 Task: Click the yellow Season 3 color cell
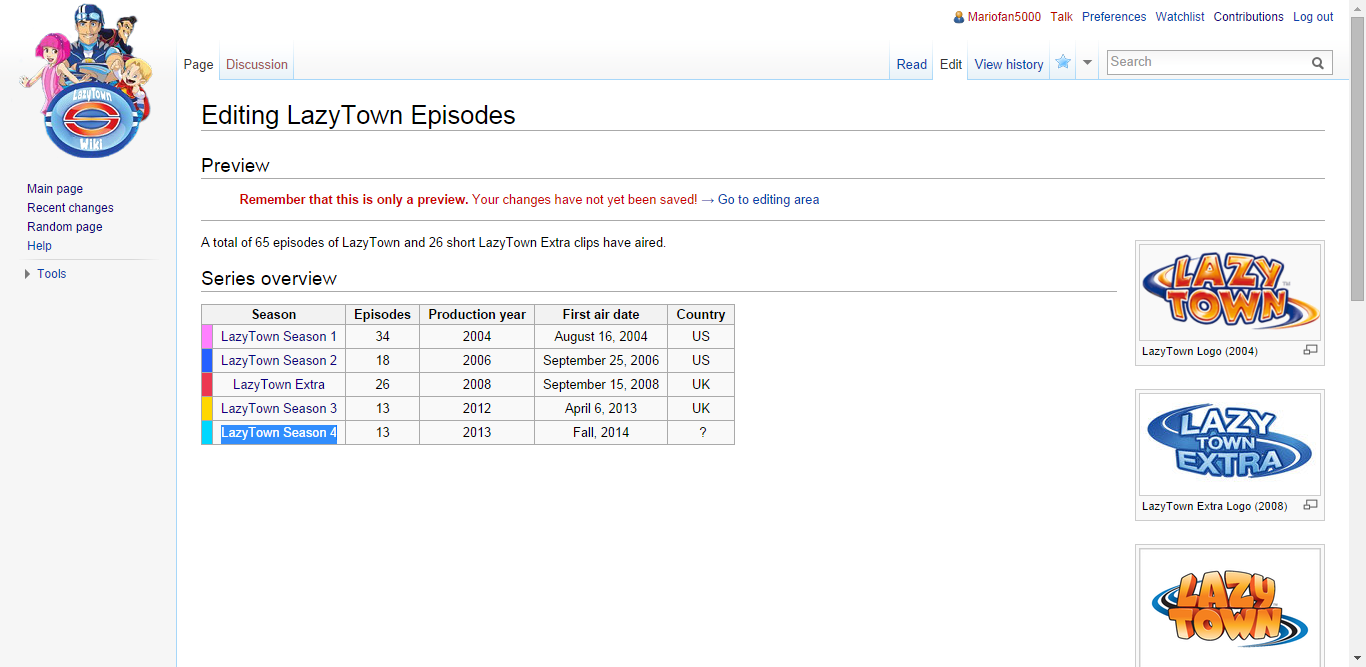[x=207, y=409]
